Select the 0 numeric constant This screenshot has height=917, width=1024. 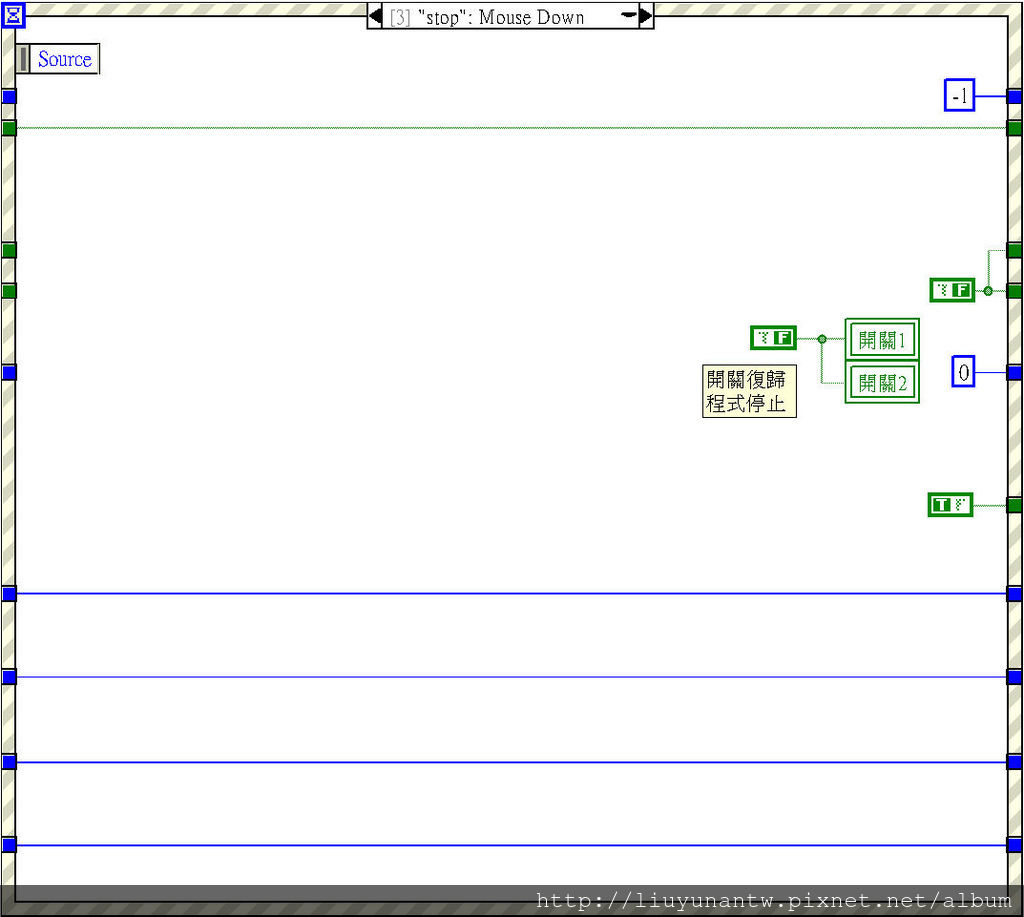pyautogui.click(x=963, y=372)
